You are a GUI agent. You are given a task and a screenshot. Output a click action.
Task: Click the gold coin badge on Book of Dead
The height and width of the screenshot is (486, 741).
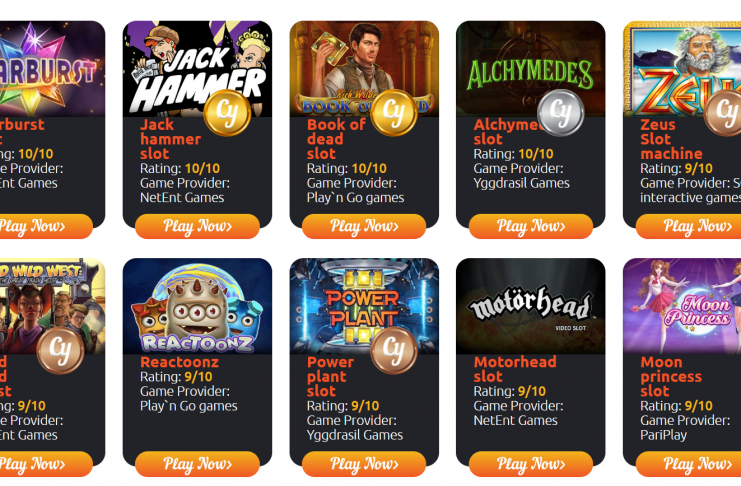click(x=394, y=113)
